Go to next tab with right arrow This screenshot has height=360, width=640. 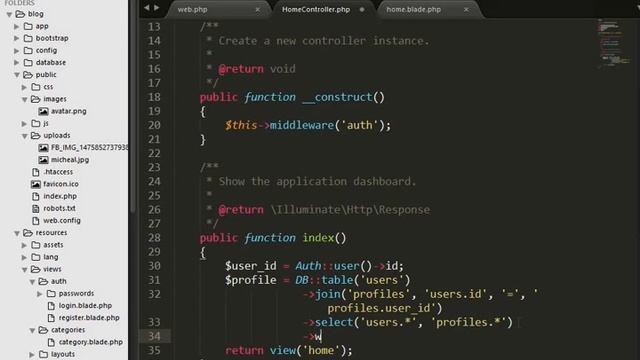[x=156, y=7]
